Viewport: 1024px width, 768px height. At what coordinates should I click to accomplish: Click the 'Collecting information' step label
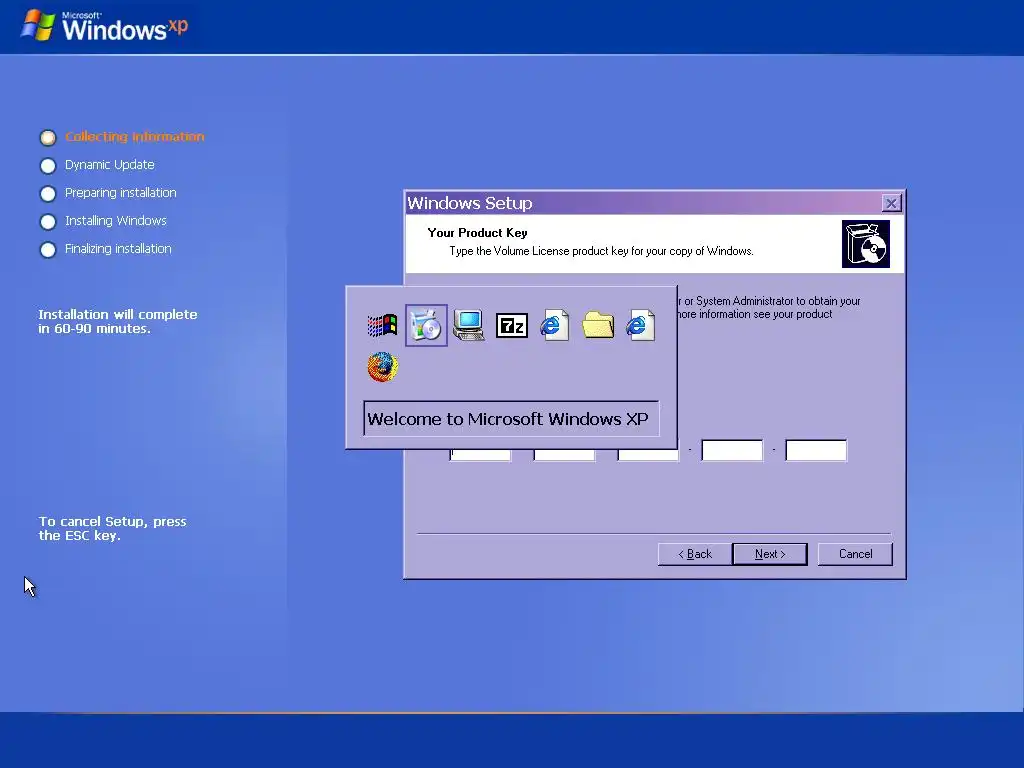(x=135, y=136)
